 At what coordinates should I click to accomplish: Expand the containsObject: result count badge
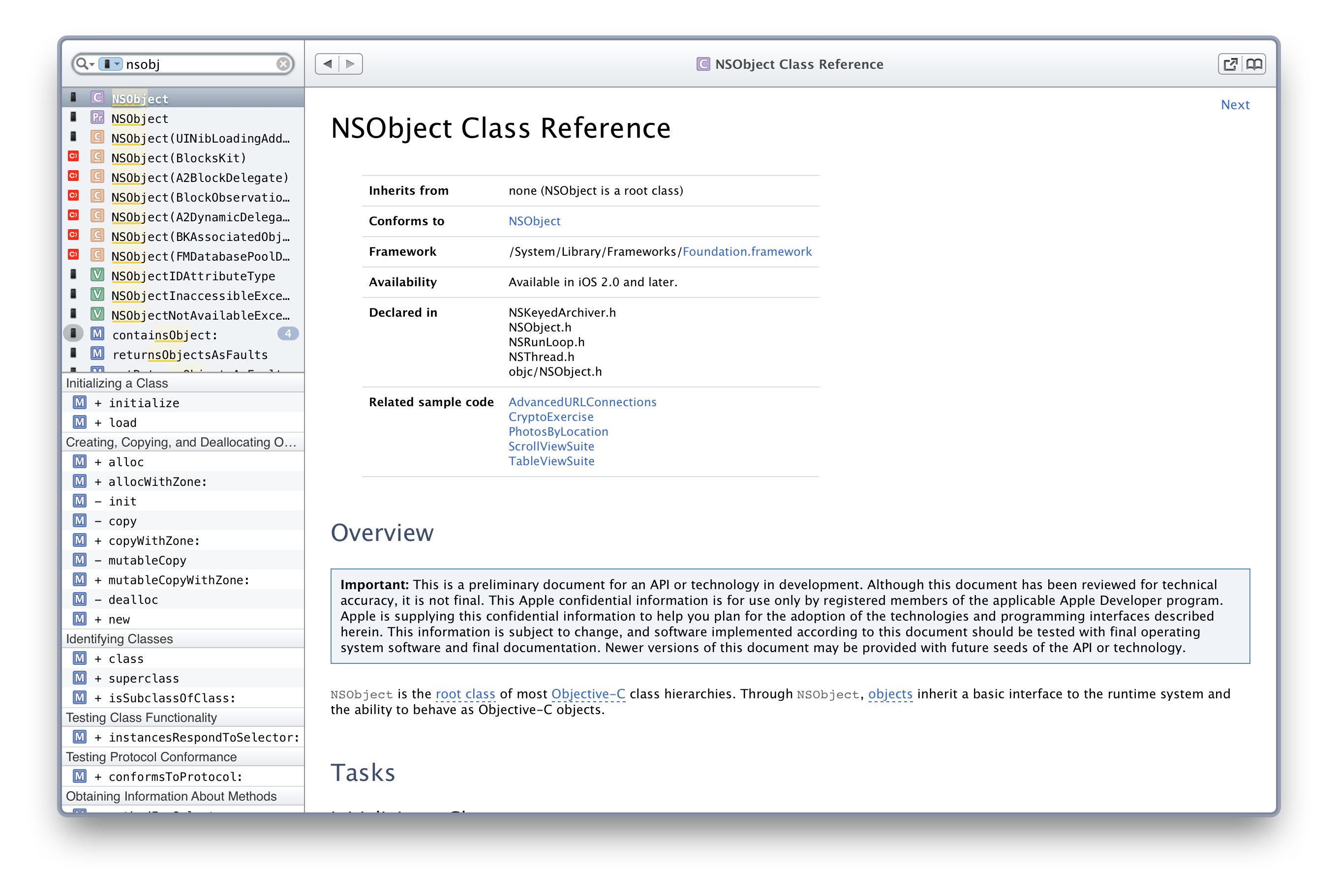click(x=287, y=334)
